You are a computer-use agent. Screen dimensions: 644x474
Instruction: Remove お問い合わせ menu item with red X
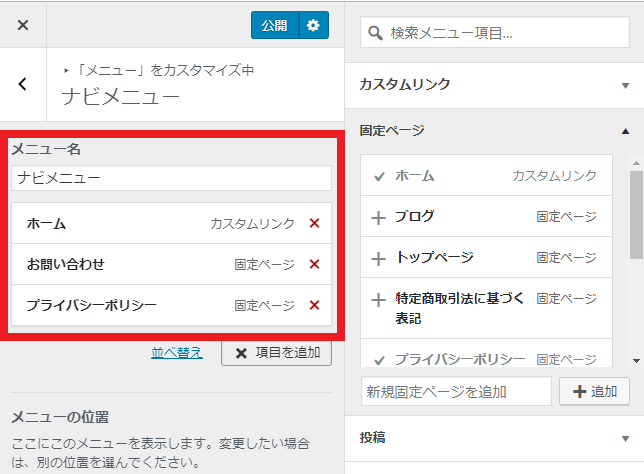(x=314, y=264)
